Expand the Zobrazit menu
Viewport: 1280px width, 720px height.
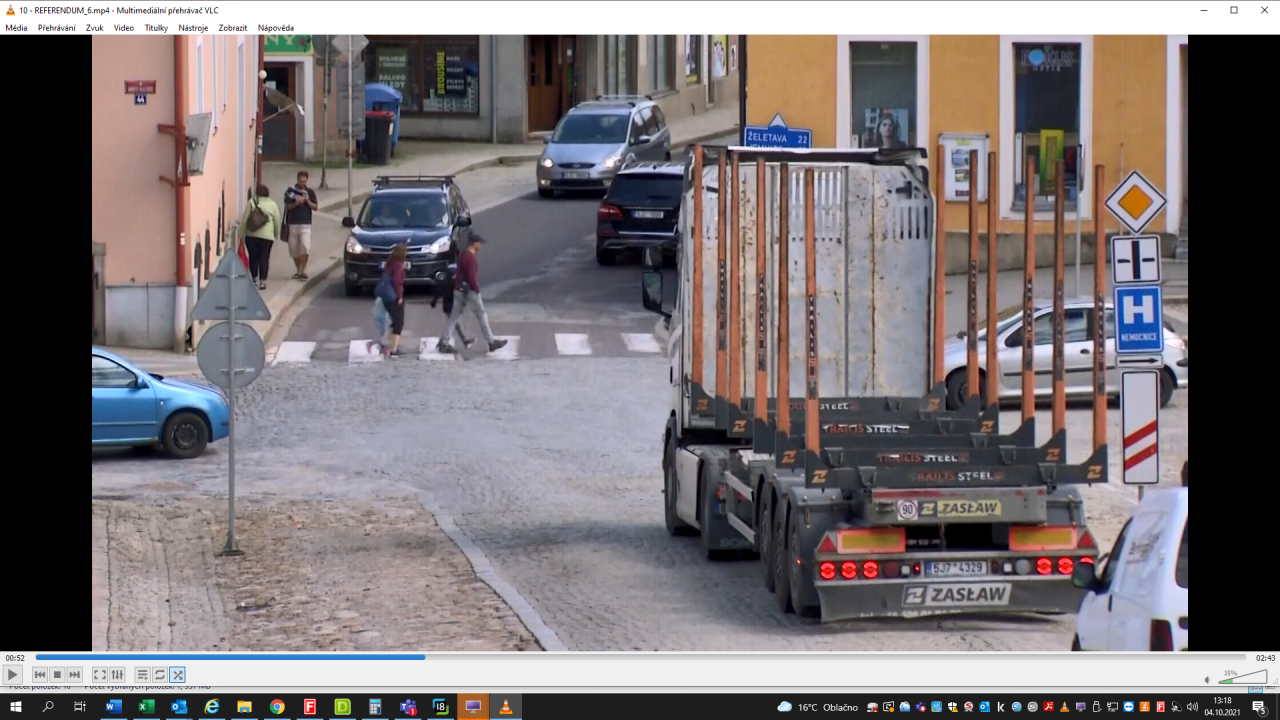click(x=233, y=28)
